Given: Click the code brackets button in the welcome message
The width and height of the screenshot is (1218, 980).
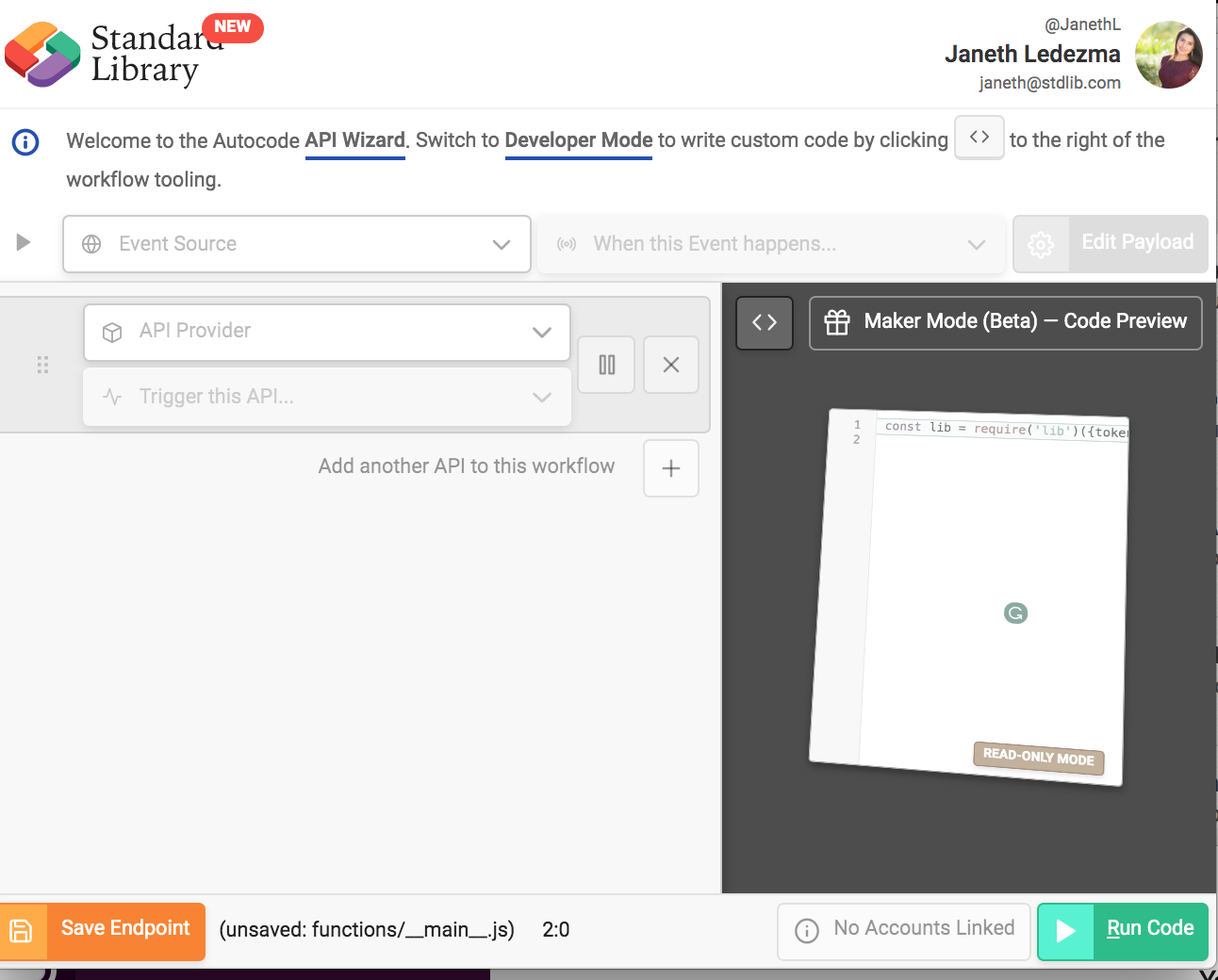Looking at the screenshot, I should pyautogui.click(x=979, y=138).
